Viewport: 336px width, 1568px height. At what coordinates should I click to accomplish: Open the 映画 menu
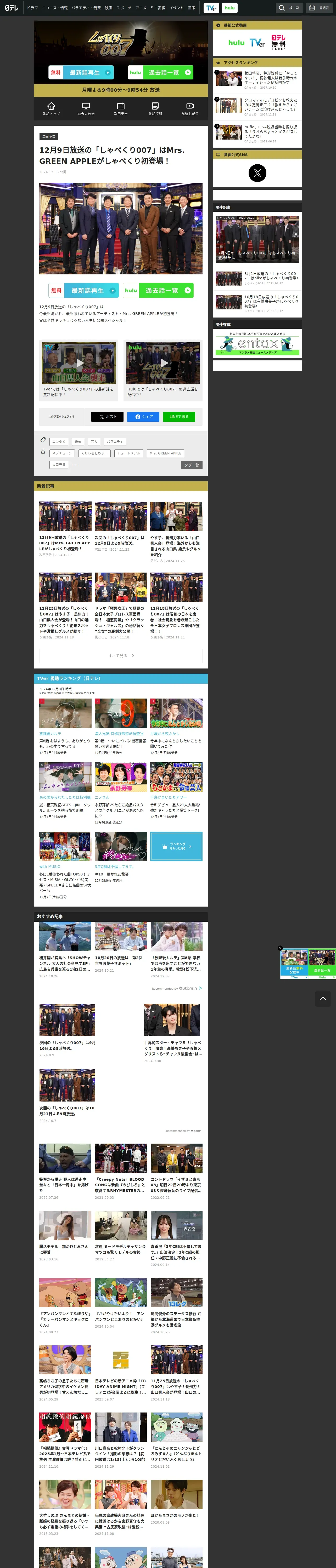(x=109, y=8)
